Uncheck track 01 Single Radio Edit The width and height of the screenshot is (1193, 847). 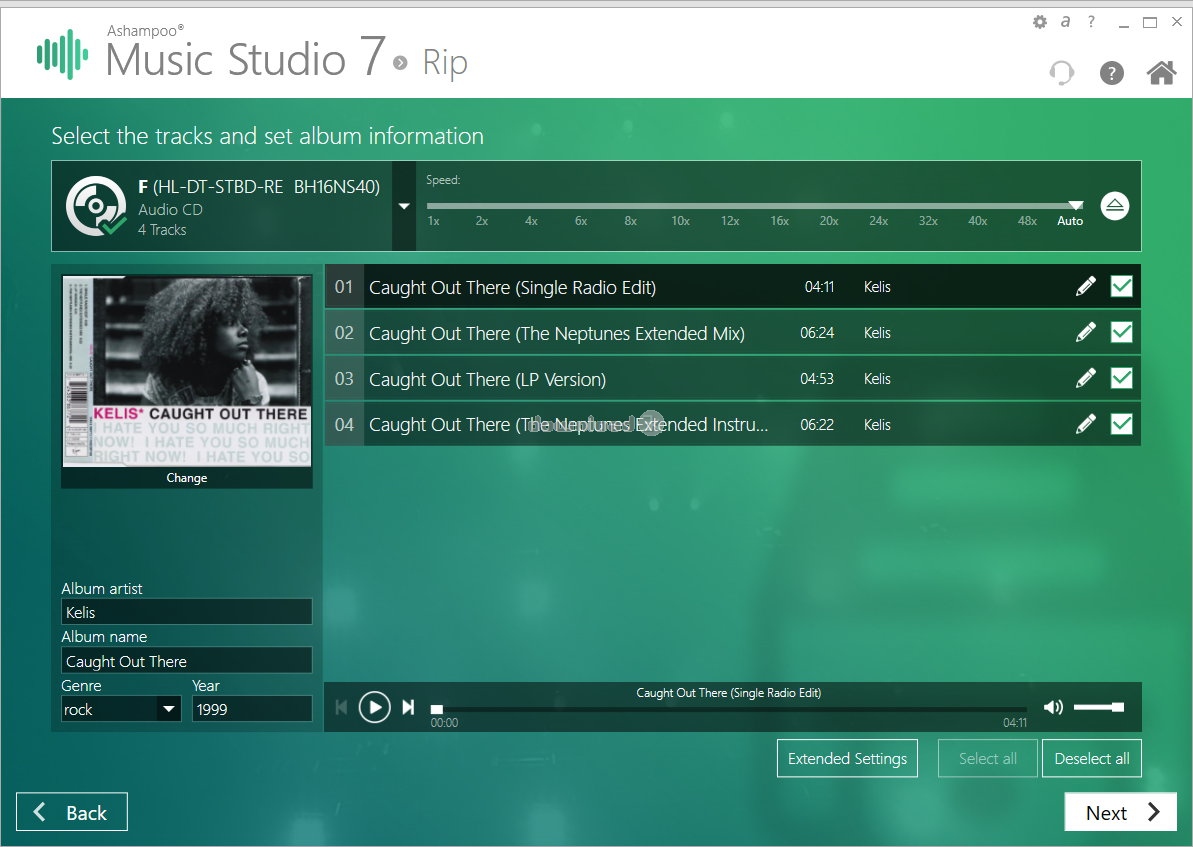pyautogui.click(x=1121, y=287)
